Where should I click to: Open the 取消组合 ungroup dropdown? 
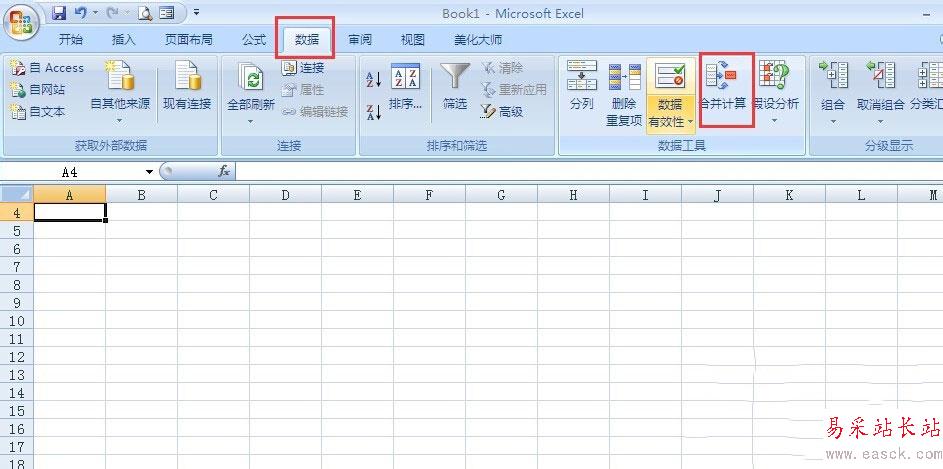[x=880, y=93]
